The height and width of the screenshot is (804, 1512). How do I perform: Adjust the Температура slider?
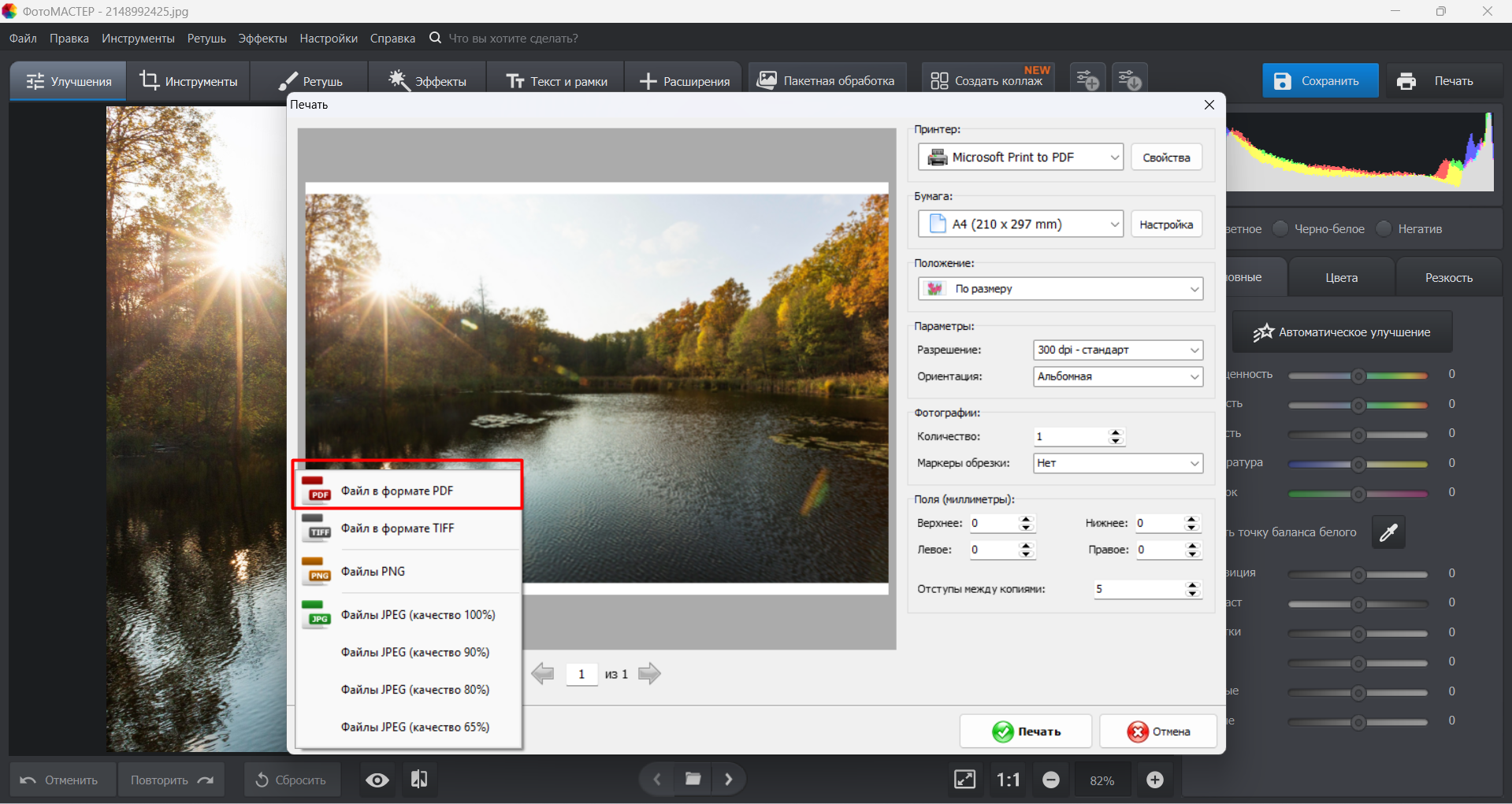click(x=1357, y=465)
